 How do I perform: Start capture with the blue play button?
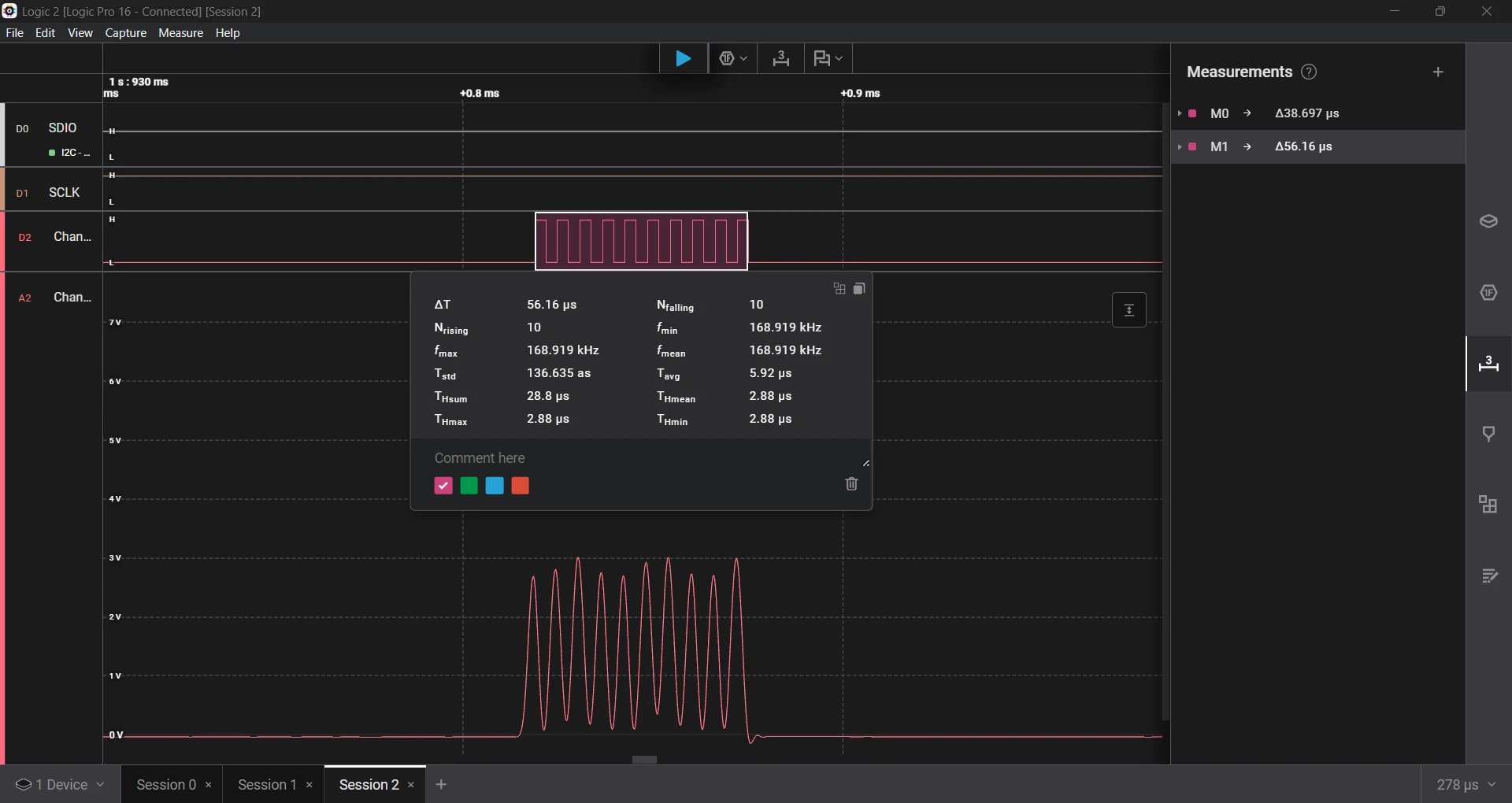point(683,59)
